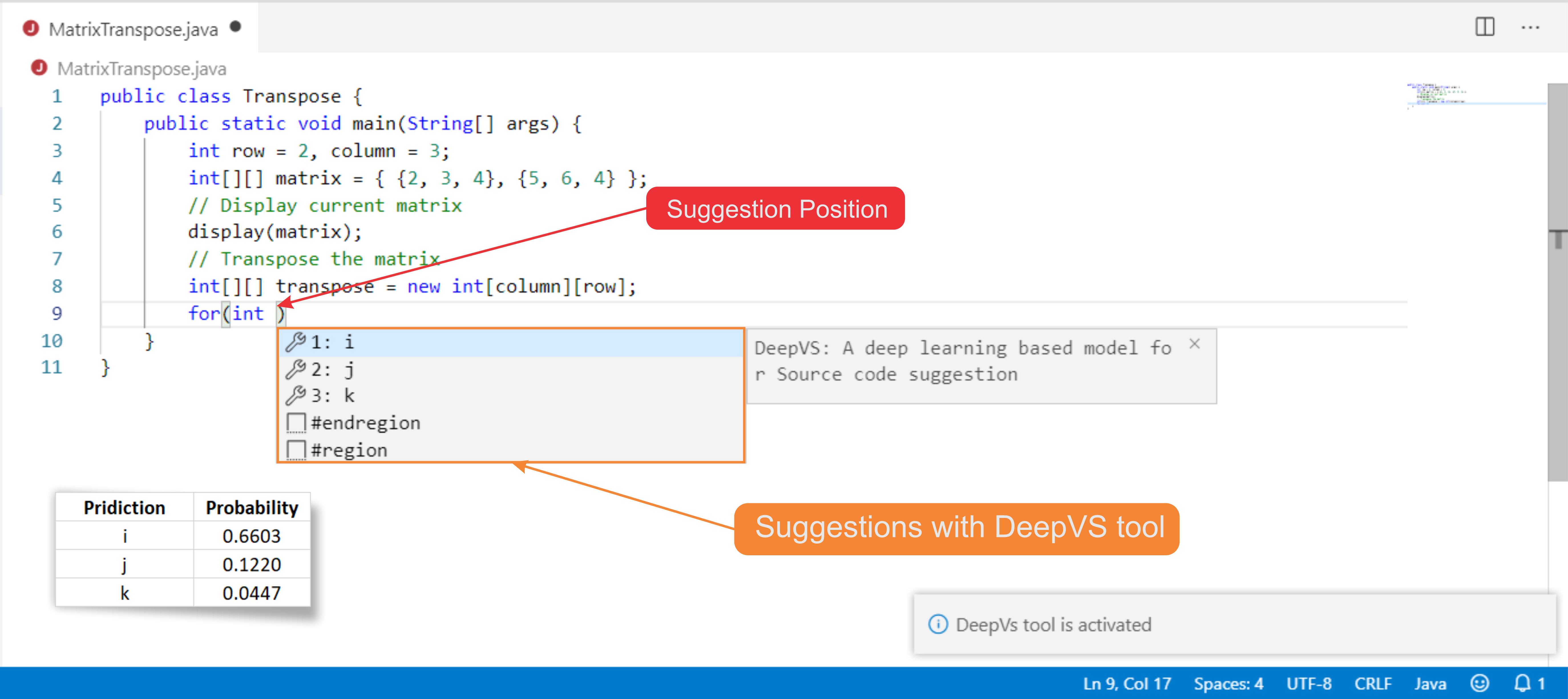The image size is (1568, 699).
Task: Click 'Pridiction' table header
Action: (124, 507)
